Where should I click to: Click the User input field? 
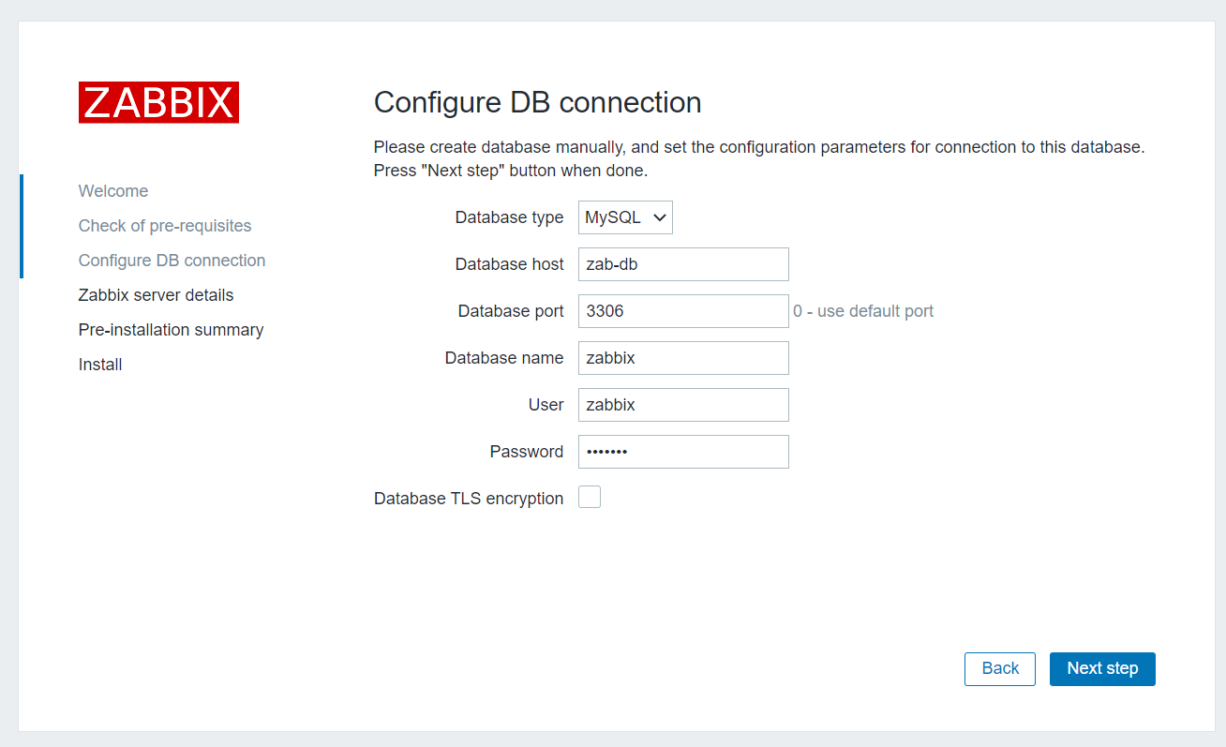point(683,404)
